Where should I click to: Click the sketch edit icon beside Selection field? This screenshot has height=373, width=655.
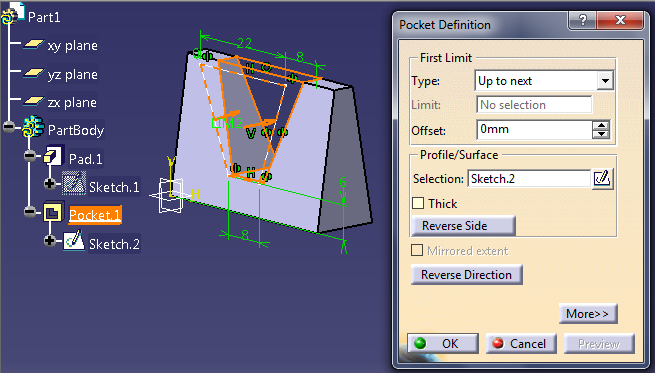point(602,179)
